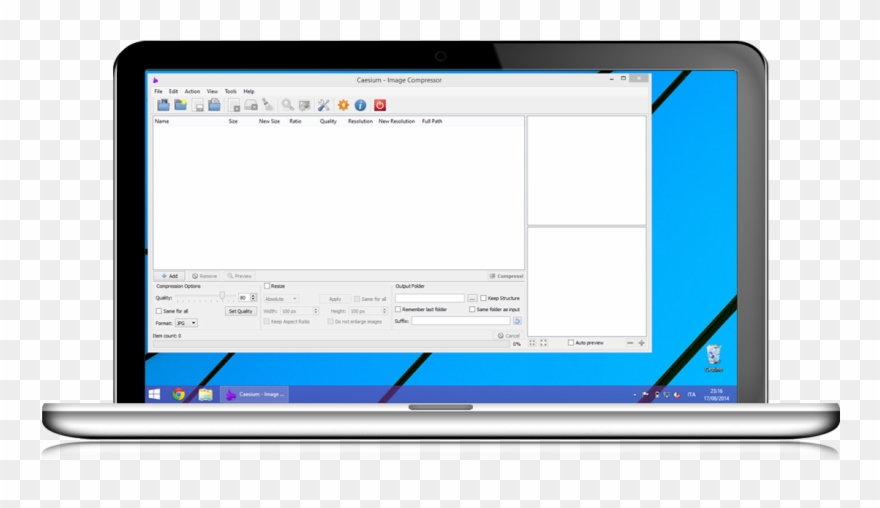Viewport: 880px width, 508px height.
Task: Enable the Auto preview checkbox
Action: pos(571,342)
